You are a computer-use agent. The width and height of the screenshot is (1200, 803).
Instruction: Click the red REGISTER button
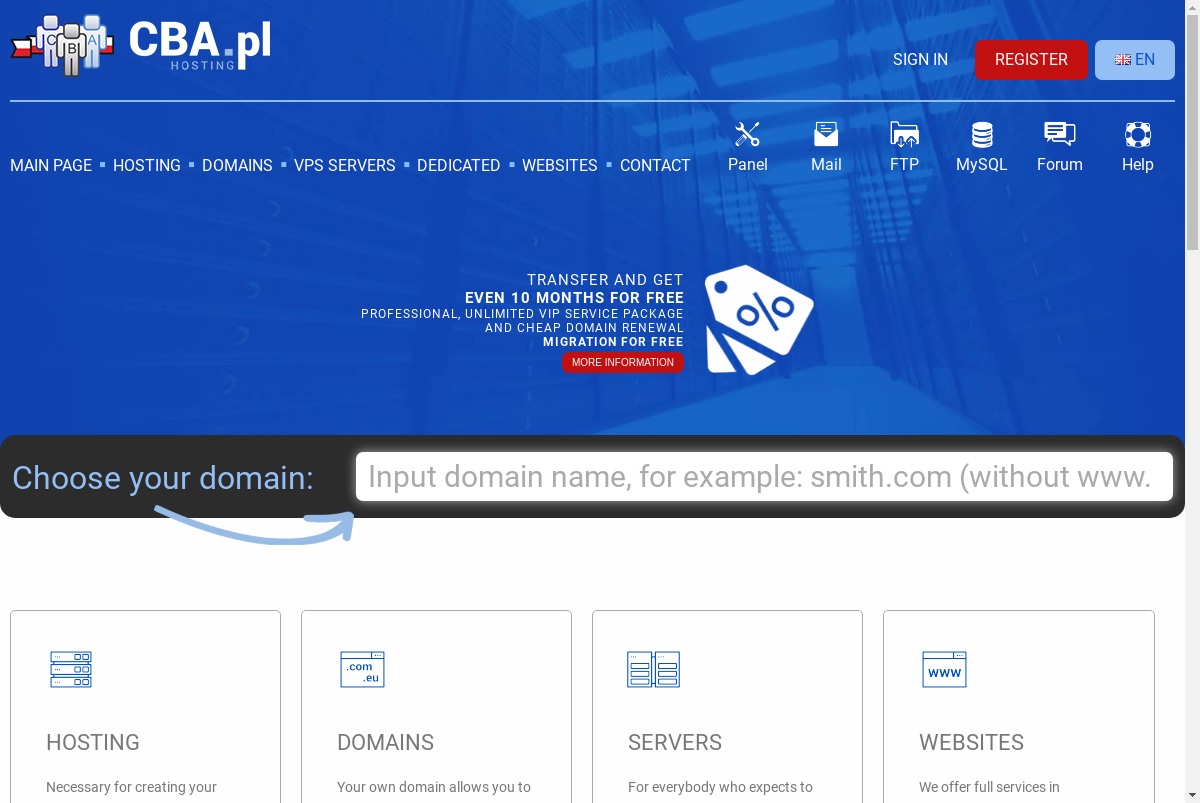coord(1031,60)
